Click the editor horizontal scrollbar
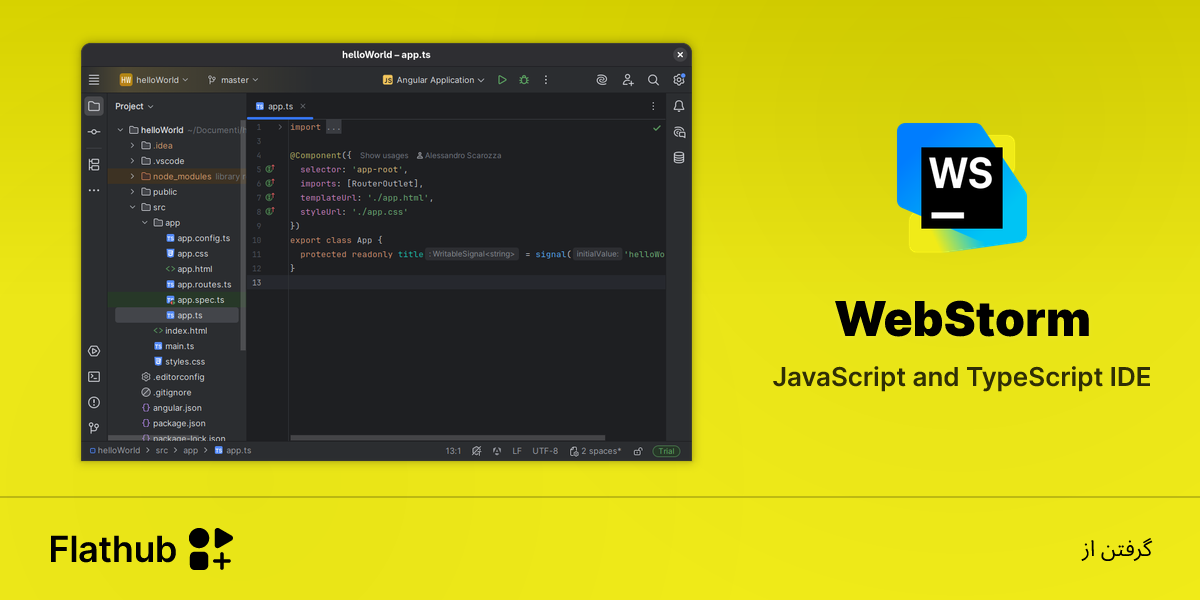Viewport: 1200px width, 600px height. [447, 438]
